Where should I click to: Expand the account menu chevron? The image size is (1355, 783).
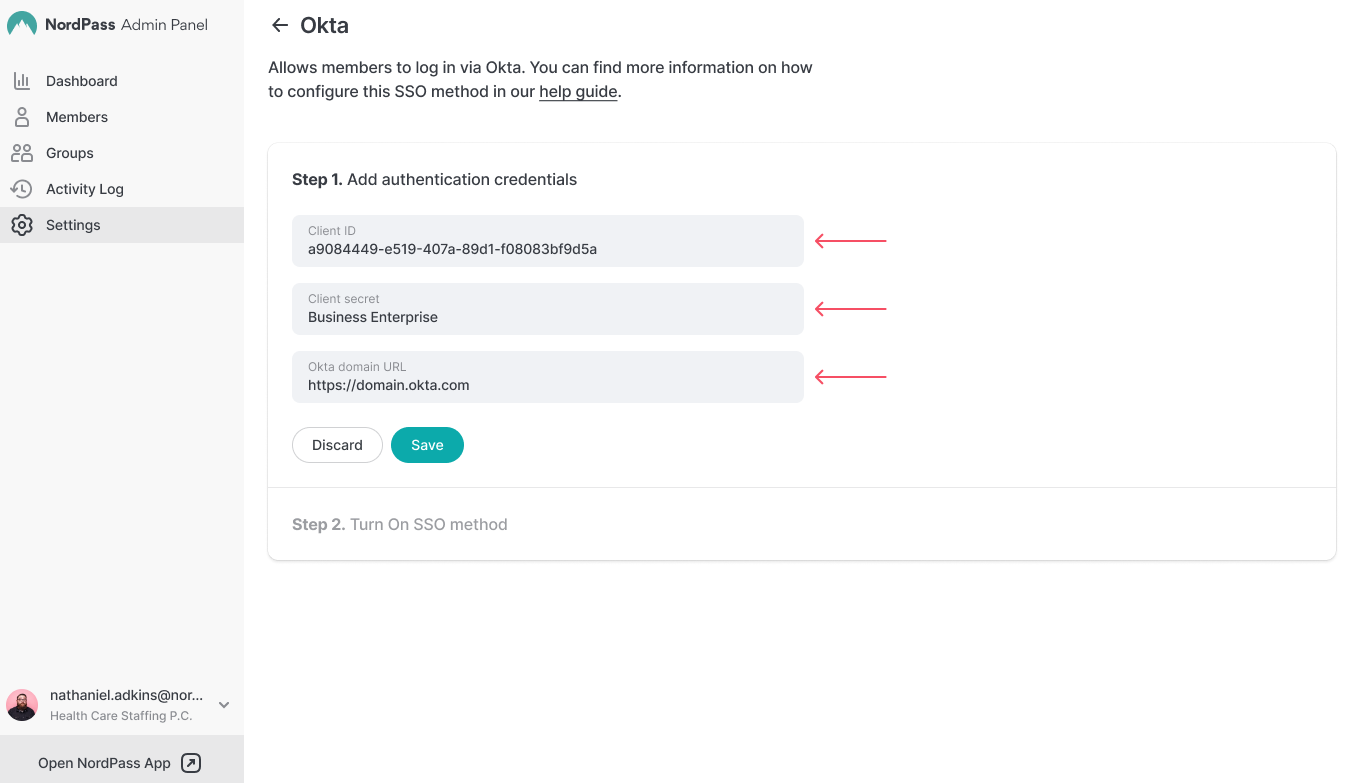tap(224, 705)
